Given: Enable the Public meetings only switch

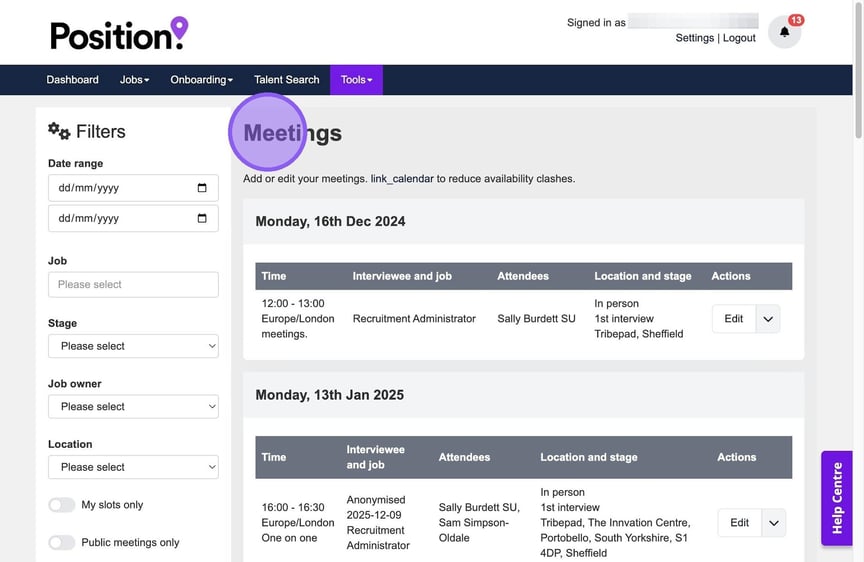Looking at the screenshot, I should click(62, 542).
